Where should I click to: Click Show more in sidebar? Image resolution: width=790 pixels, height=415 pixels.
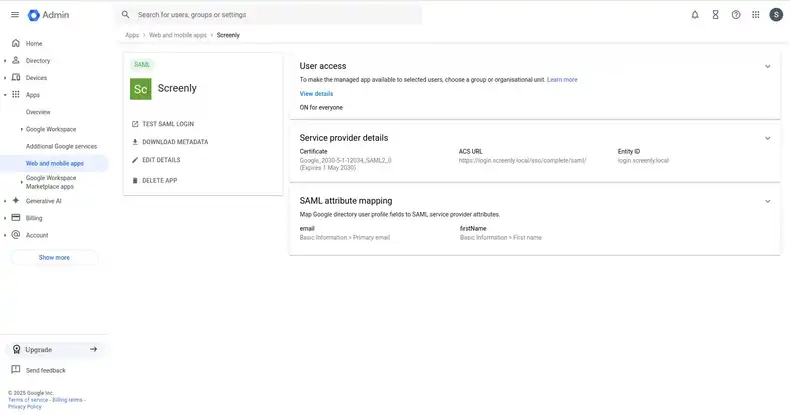(54, 257)
